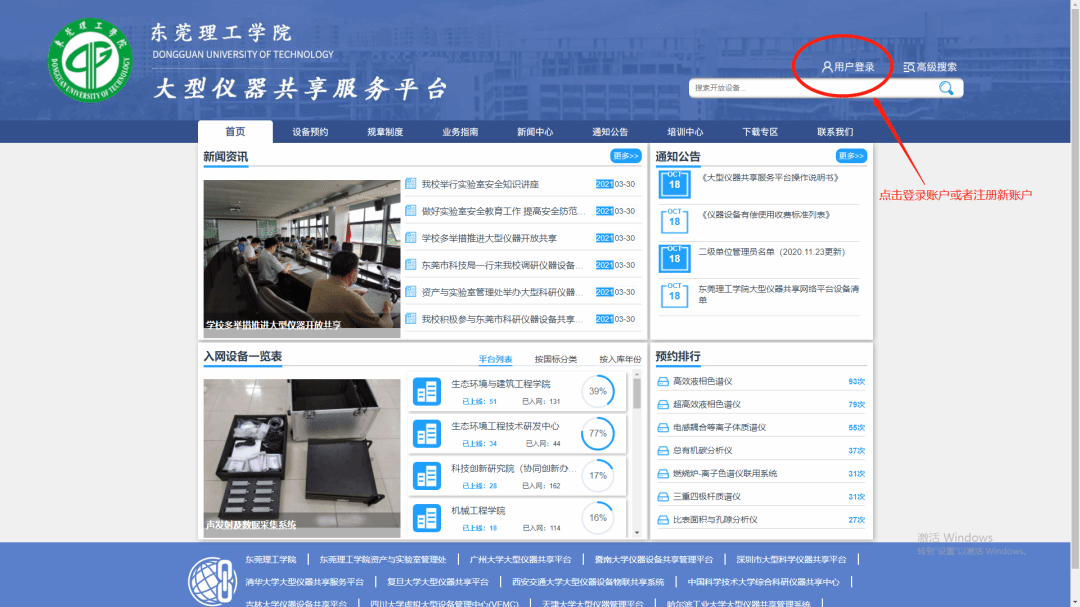Click the instrument icon beside 三重四极杆质谱仪

pyautogui.click(x=663, y=497)
